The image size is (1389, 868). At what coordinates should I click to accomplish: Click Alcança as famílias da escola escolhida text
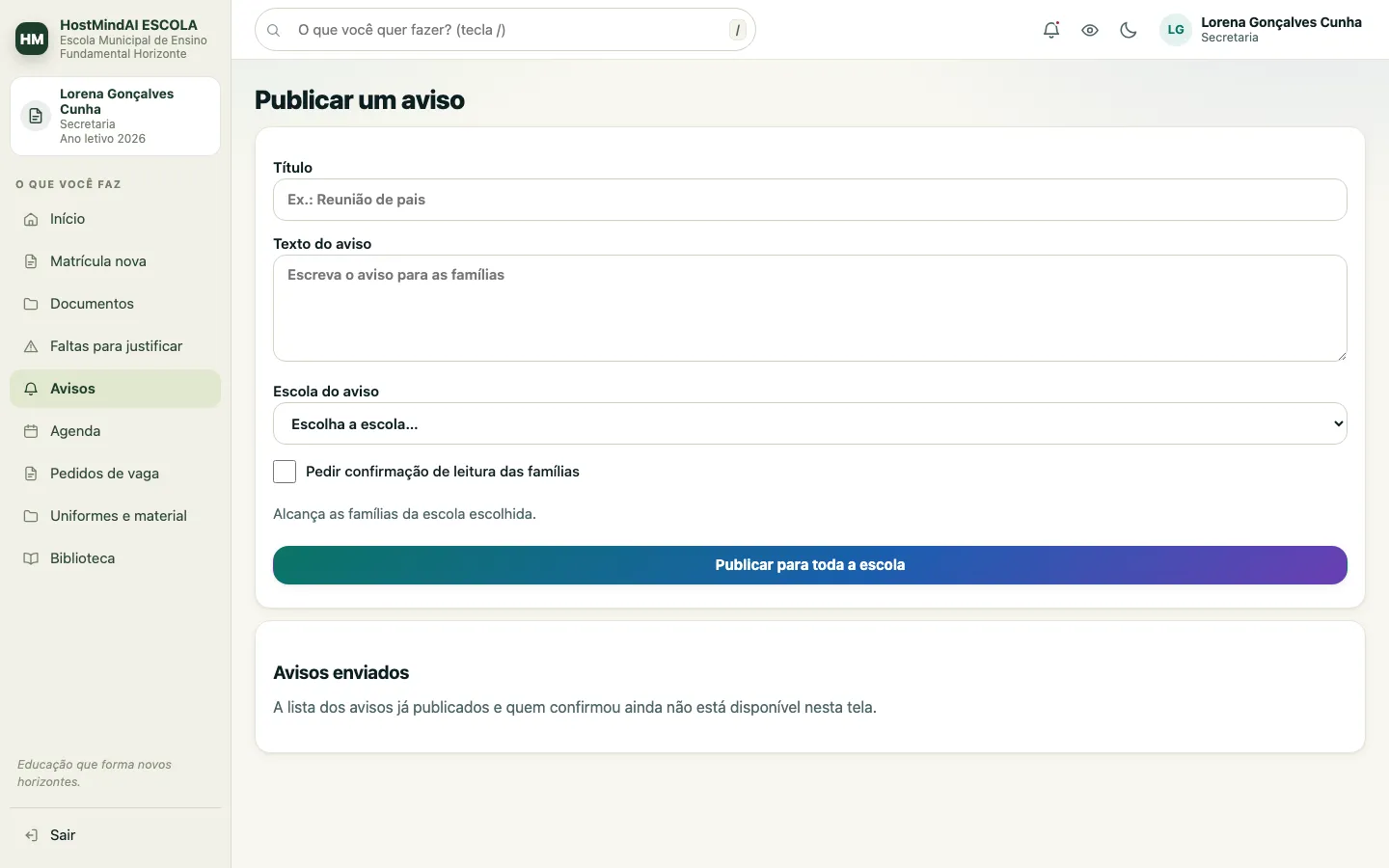404,514
